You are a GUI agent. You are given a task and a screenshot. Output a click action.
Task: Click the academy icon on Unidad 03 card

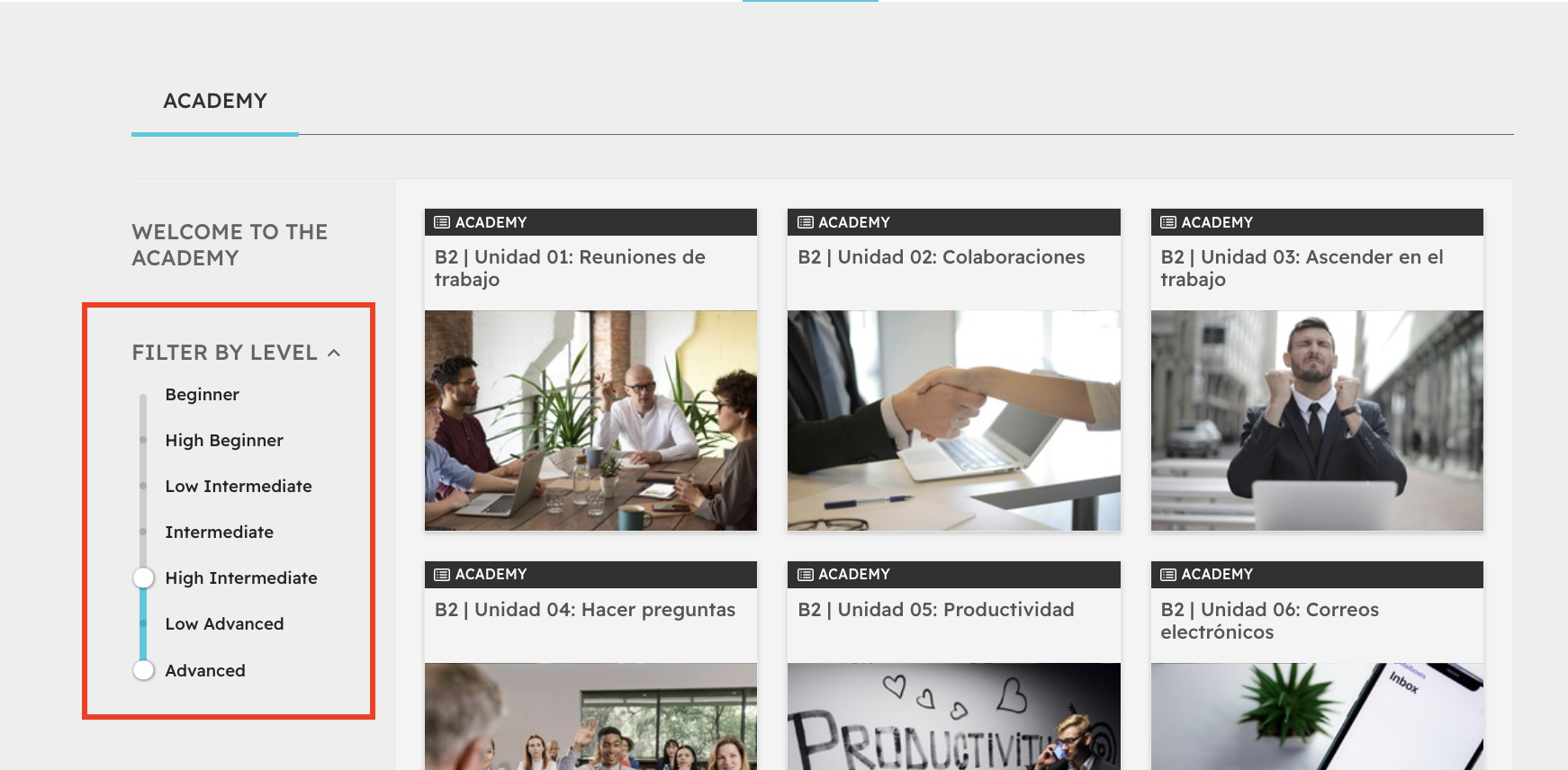pyautogui.click(x=1168, y=222)
